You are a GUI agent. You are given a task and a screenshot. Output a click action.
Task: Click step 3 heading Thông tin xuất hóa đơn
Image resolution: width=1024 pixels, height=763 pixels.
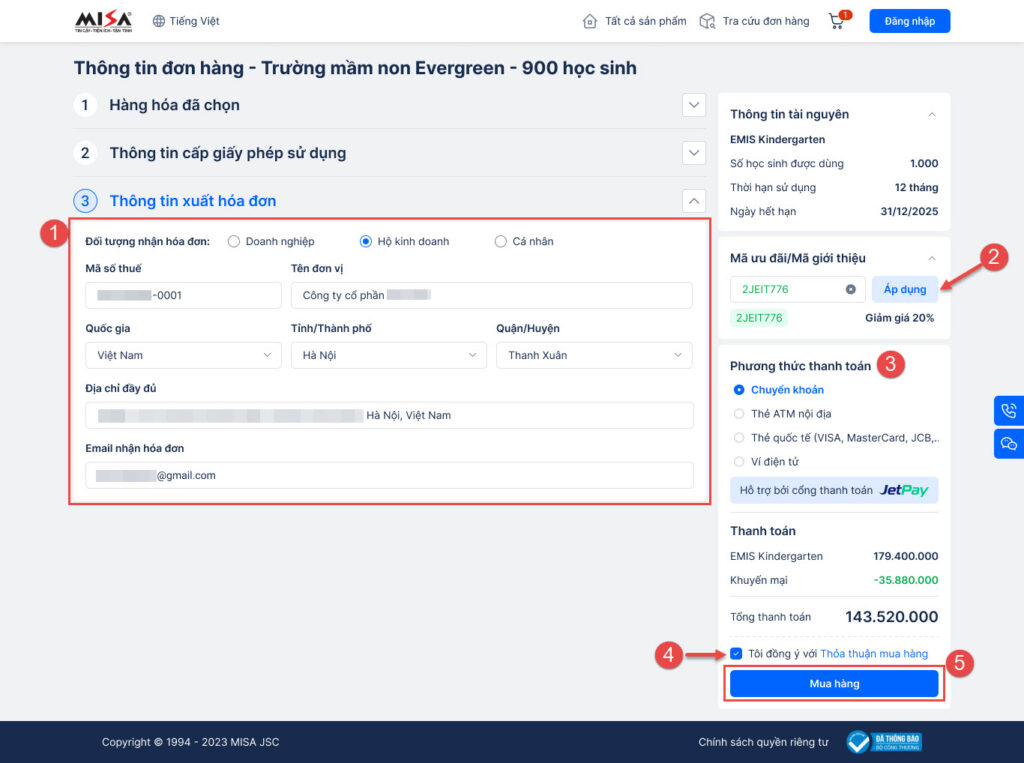pyautogui.click(x=193, y=201)
